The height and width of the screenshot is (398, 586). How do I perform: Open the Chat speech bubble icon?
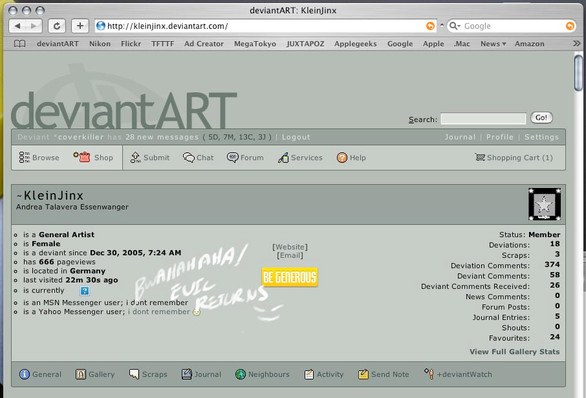(x=189, y=157)
